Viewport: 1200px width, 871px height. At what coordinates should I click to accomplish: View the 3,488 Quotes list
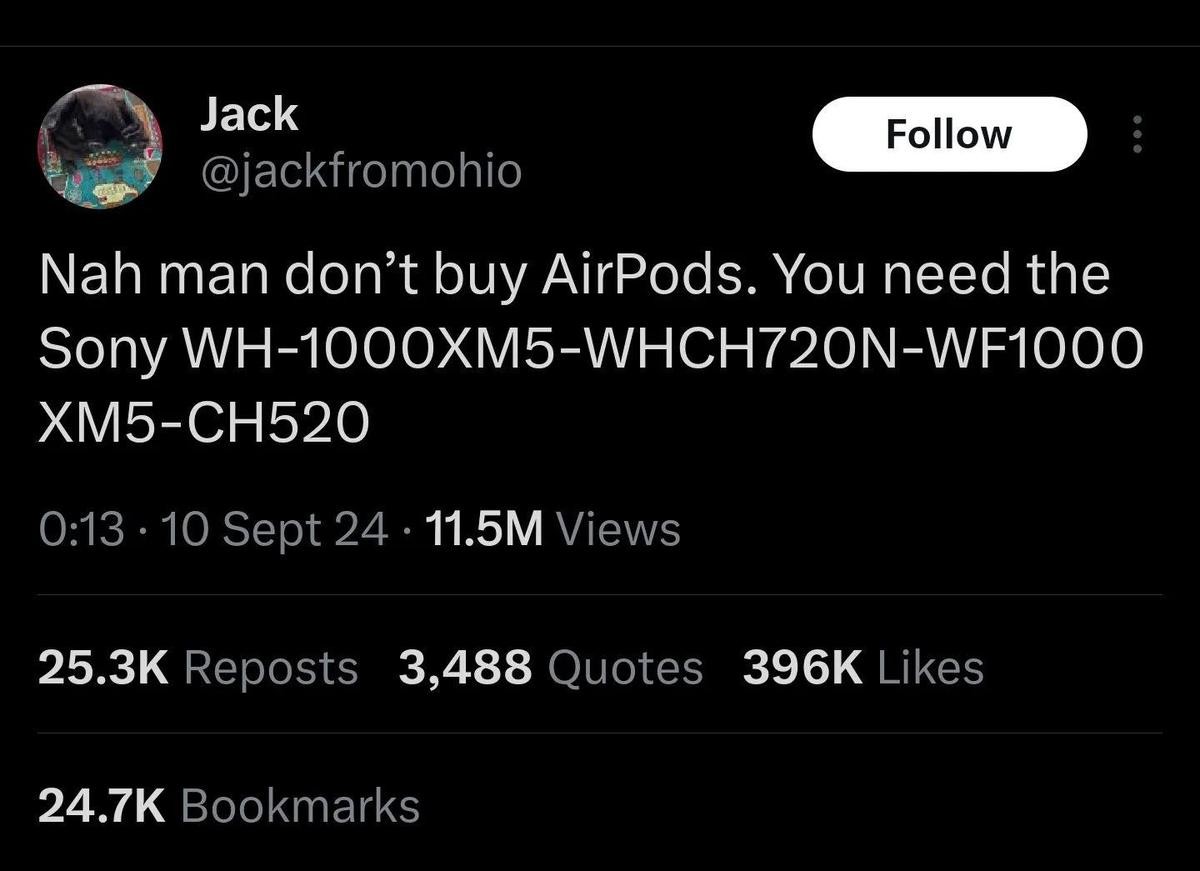click(x=550, y=667)
